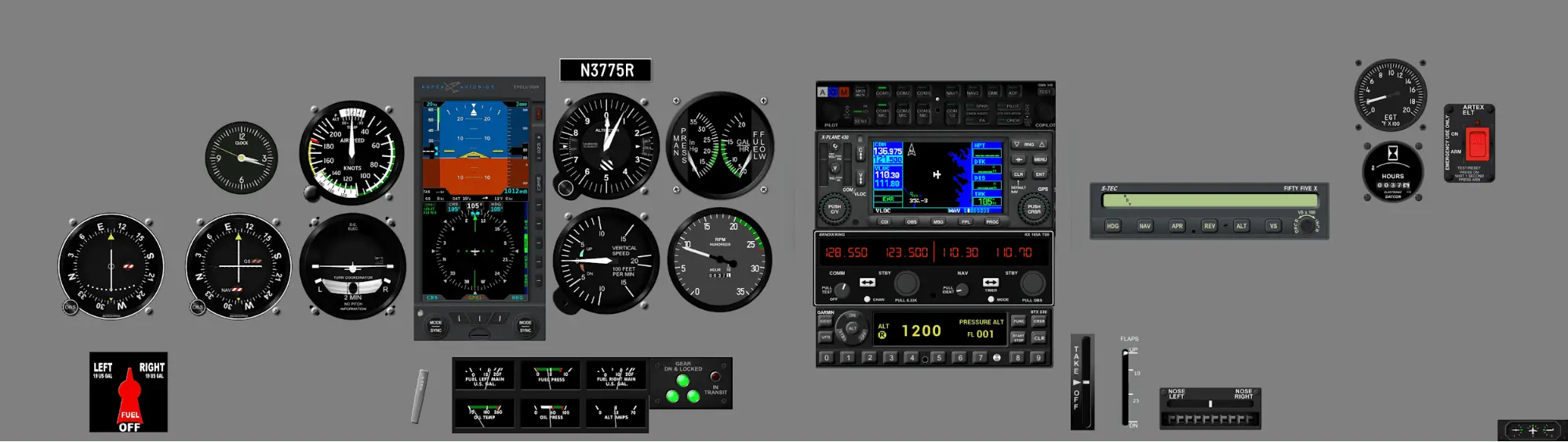
Task: Open the GNS 430 PROC page
Action: point(992,221)
